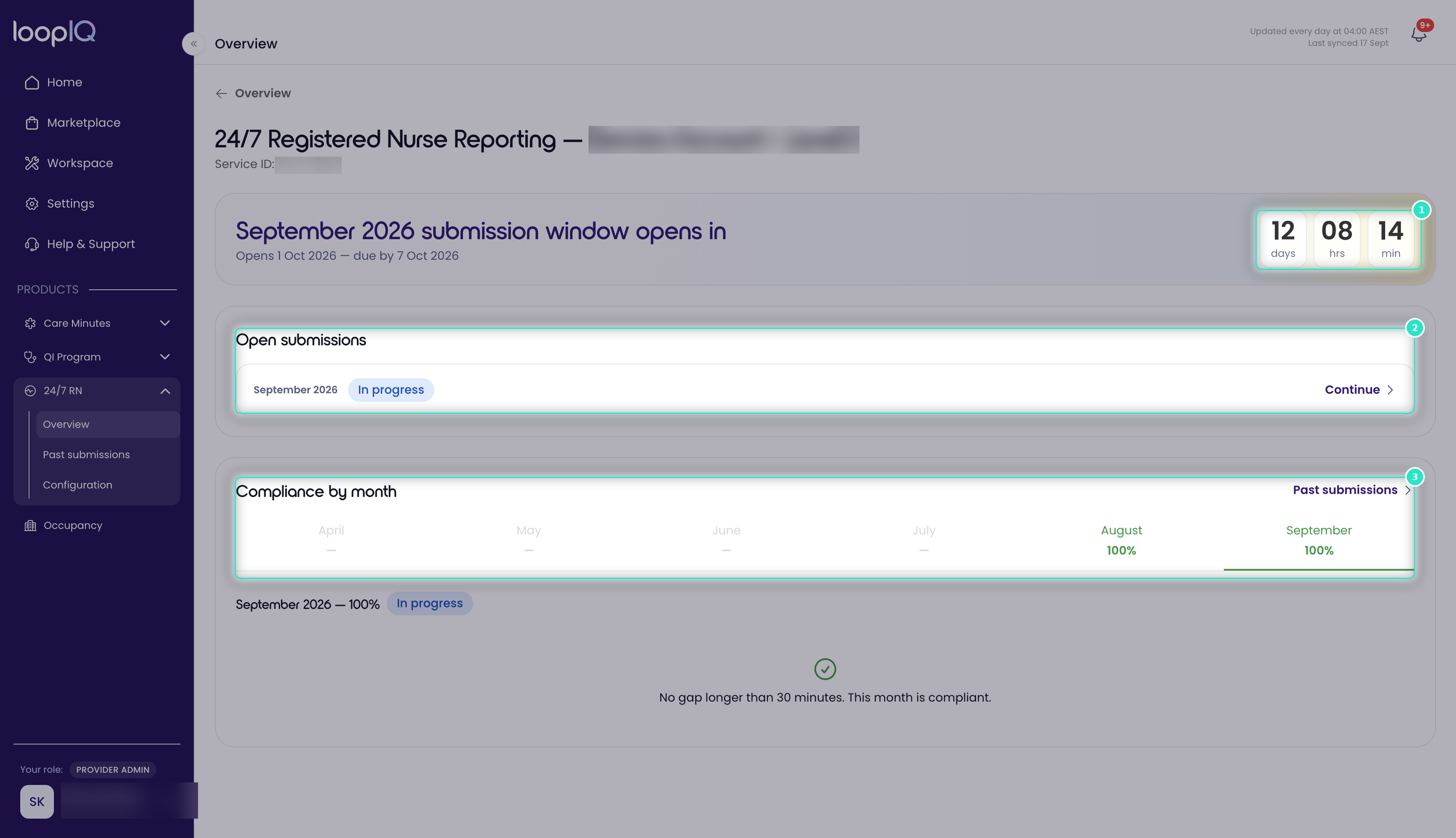Select the July month tab
The width and height of the screenshot is (1456, 838).
[x=924, y=540]
